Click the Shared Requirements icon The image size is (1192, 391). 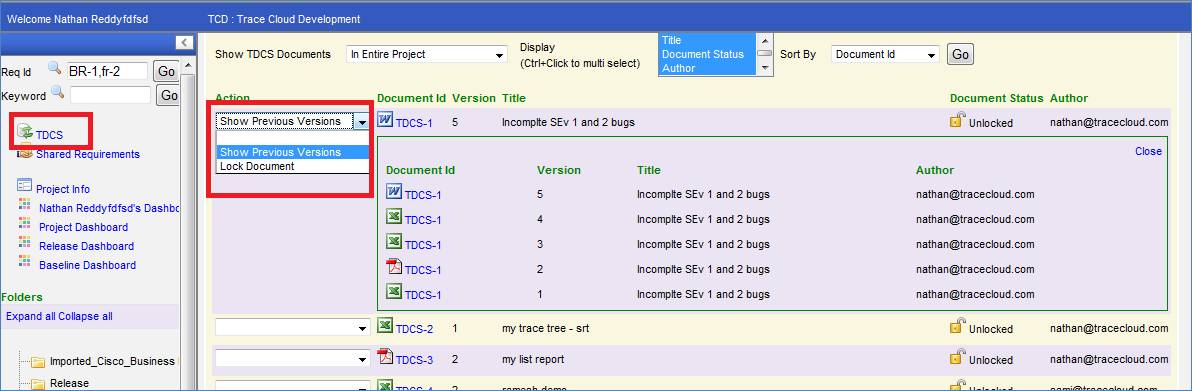24,154
